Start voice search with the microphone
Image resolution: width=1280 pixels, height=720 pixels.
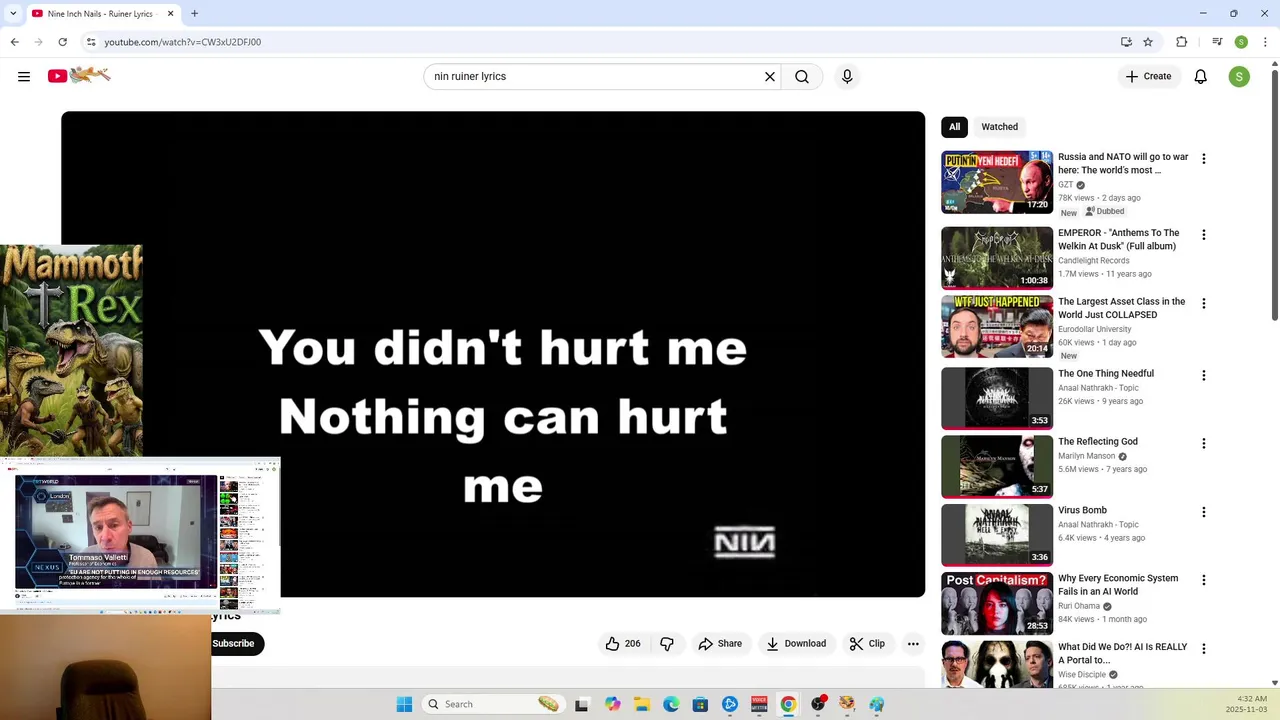pos(847,76)
